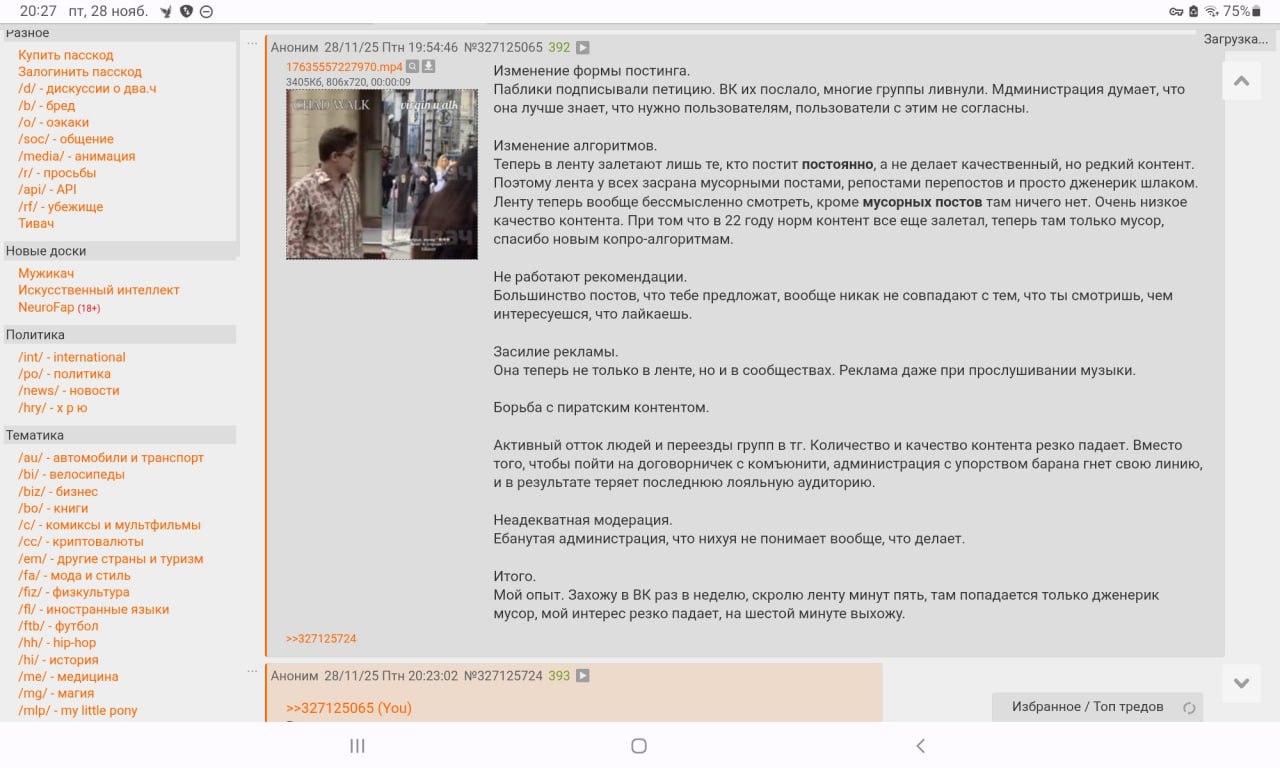Screen dimensions: 1280x768
Task: Tap Android recent apps button
Action: pyautogui.click(x=357, y=745)
